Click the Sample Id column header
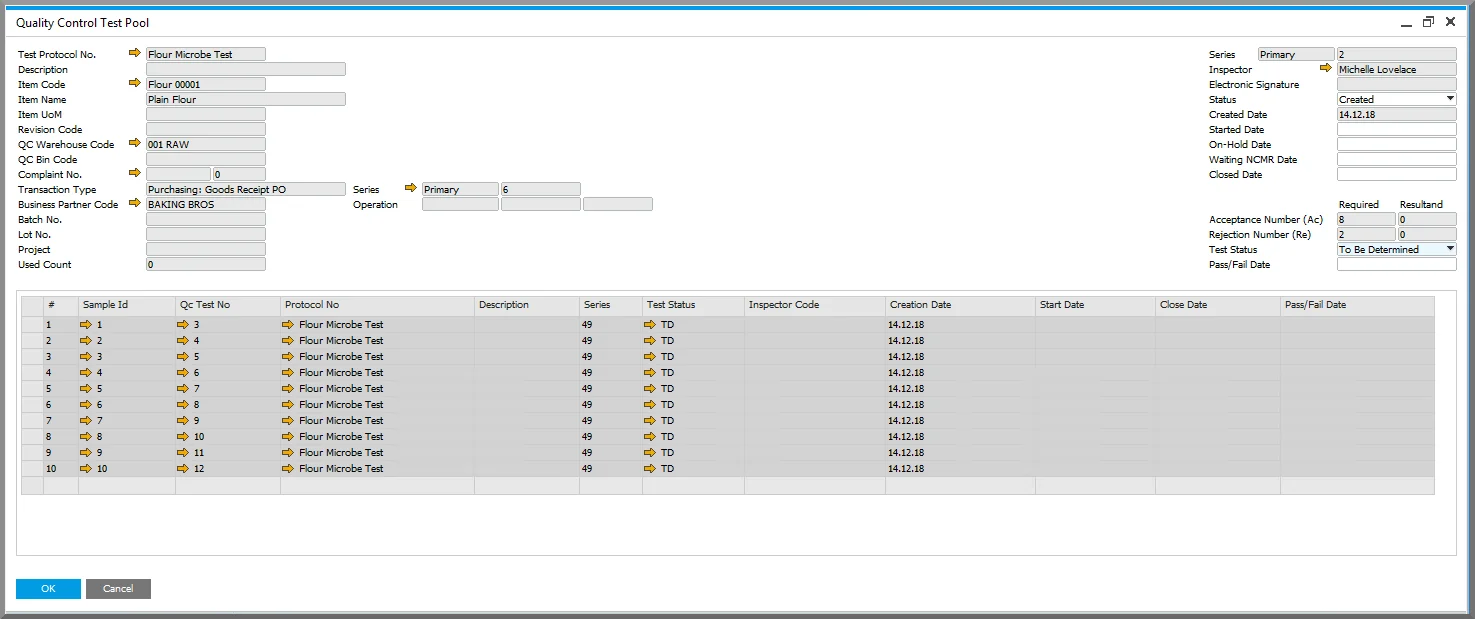1475x619 pixels. [x=127, y=305]
